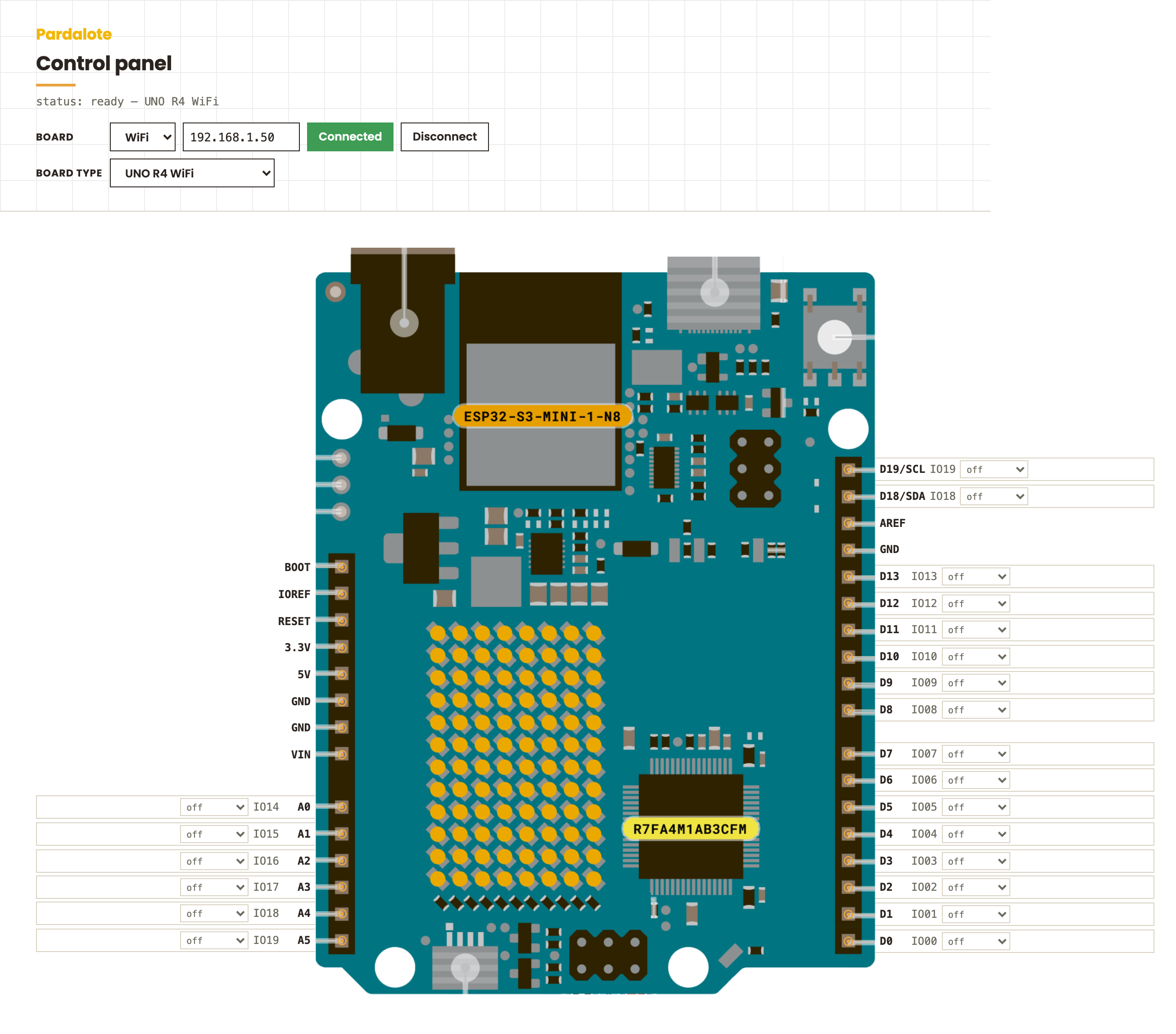This screenshot has width=1176, height=1034.
Task: Open the UNO R4 WiFi board type dropdown
Action: [x=192, y=173]
